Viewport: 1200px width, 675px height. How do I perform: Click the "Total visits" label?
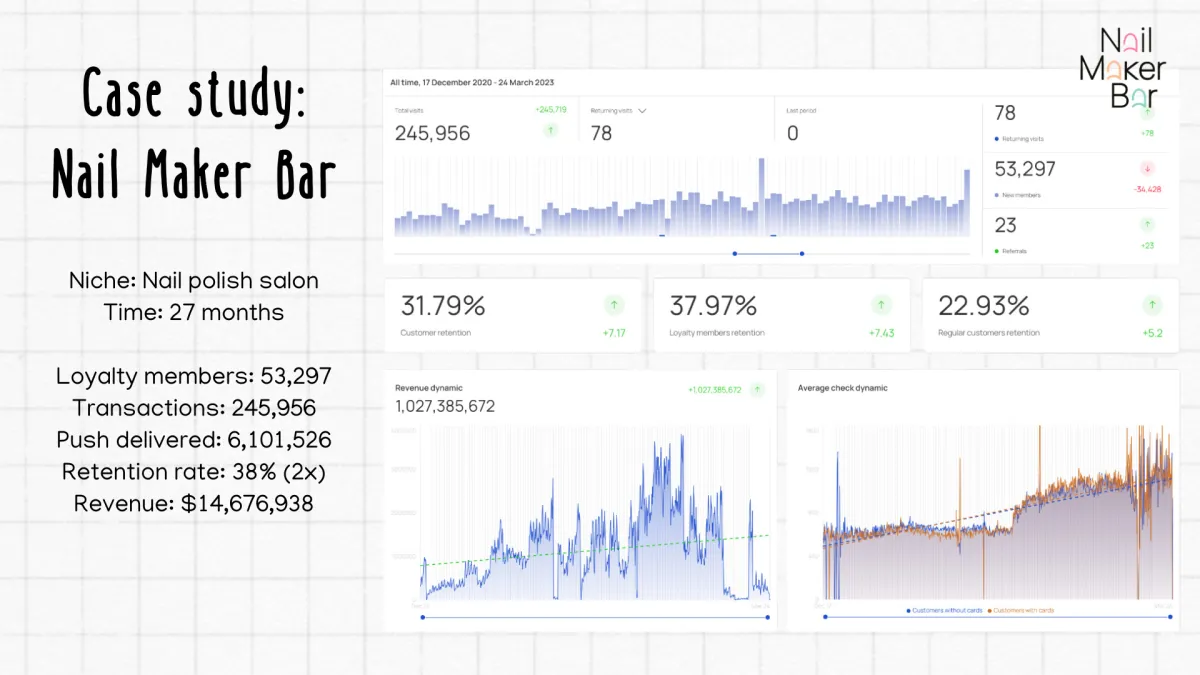(x=409, y=111)
